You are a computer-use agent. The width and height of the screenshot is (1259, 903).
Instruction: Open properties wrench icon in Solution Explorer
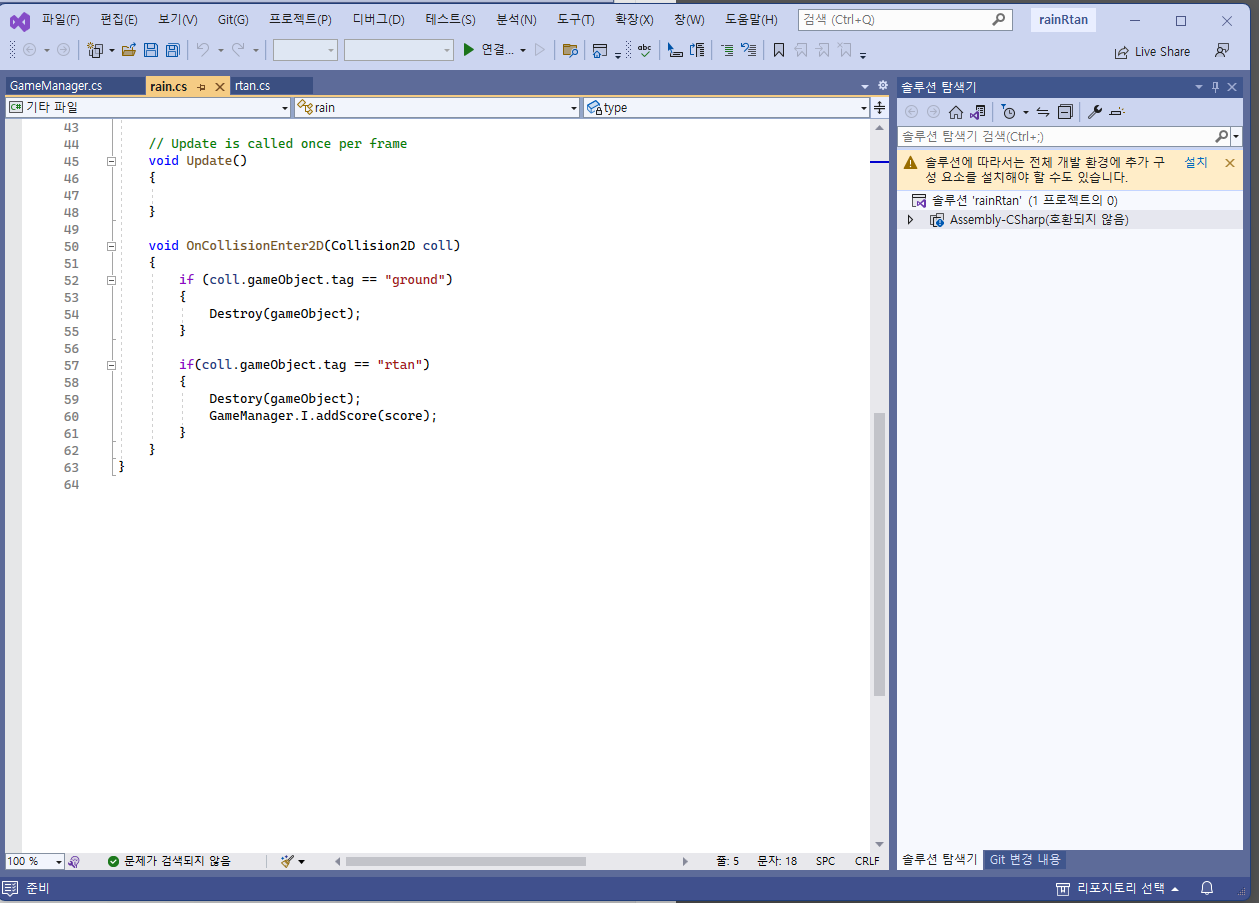tap(1095, 112)
